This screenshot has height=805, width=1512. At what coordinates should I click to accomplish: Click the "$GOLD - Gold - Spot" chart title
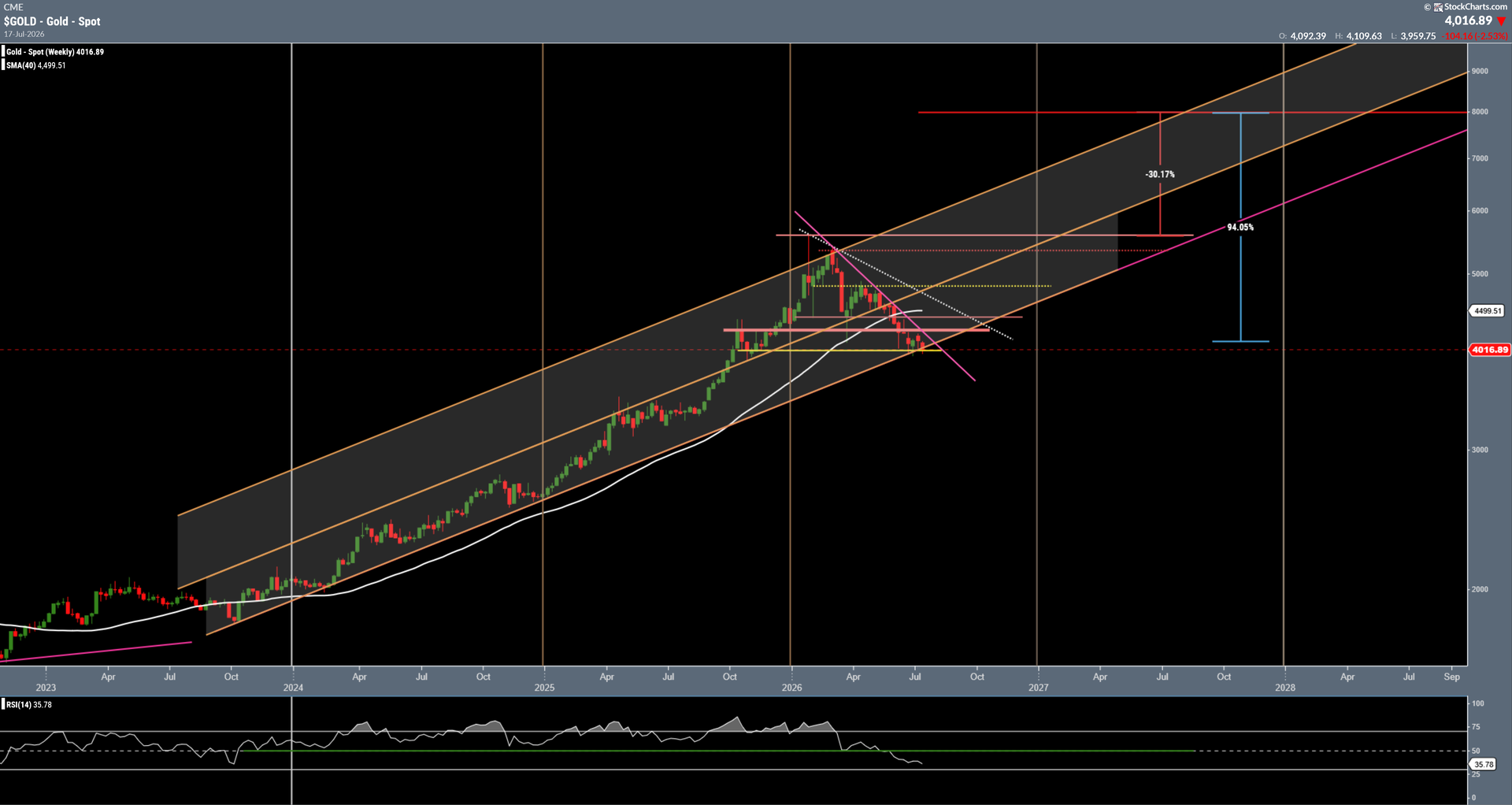[52, 21]
